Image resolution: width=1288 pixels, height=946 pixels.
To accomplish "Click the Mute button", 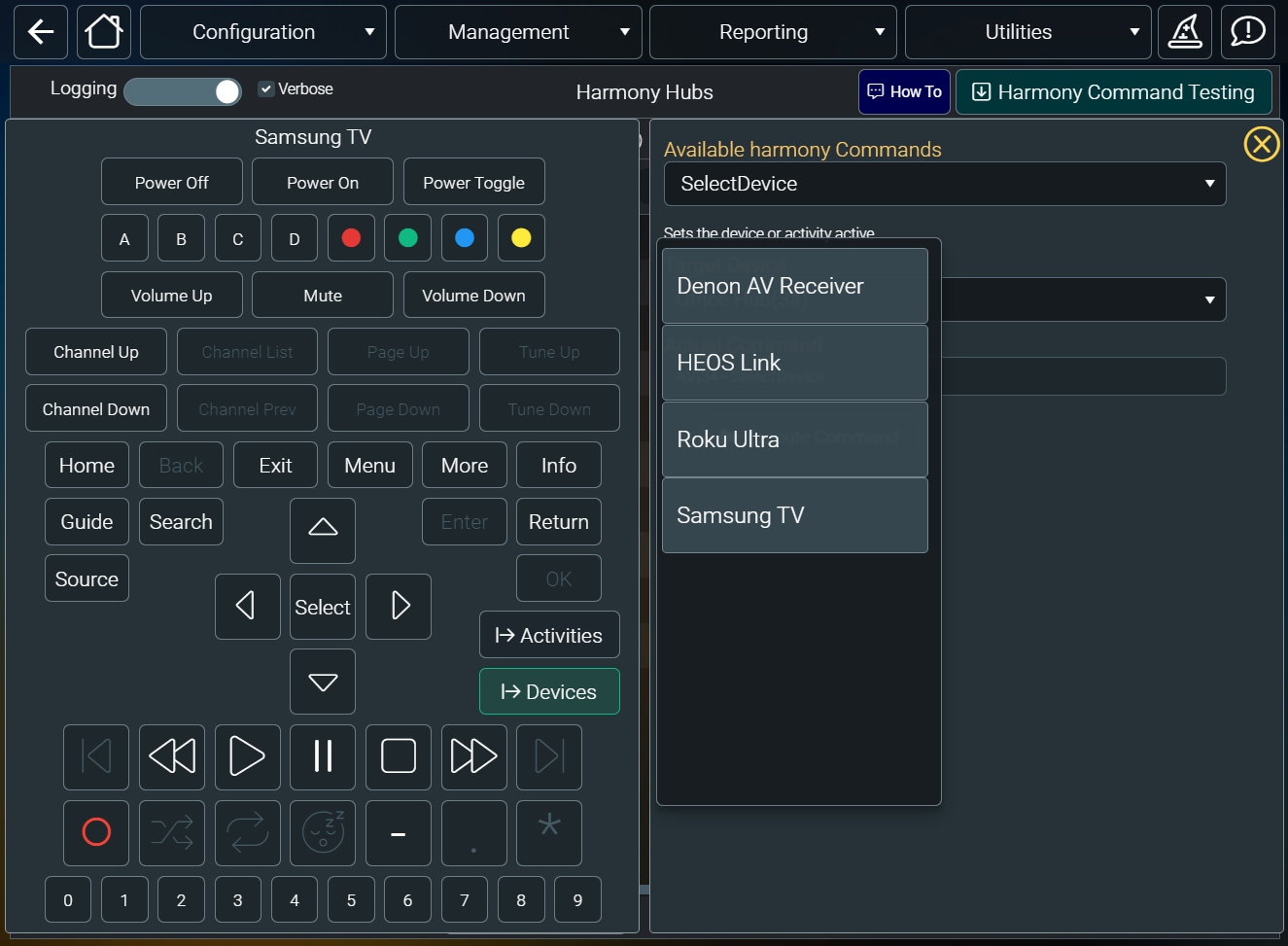I will pos(323,296).
